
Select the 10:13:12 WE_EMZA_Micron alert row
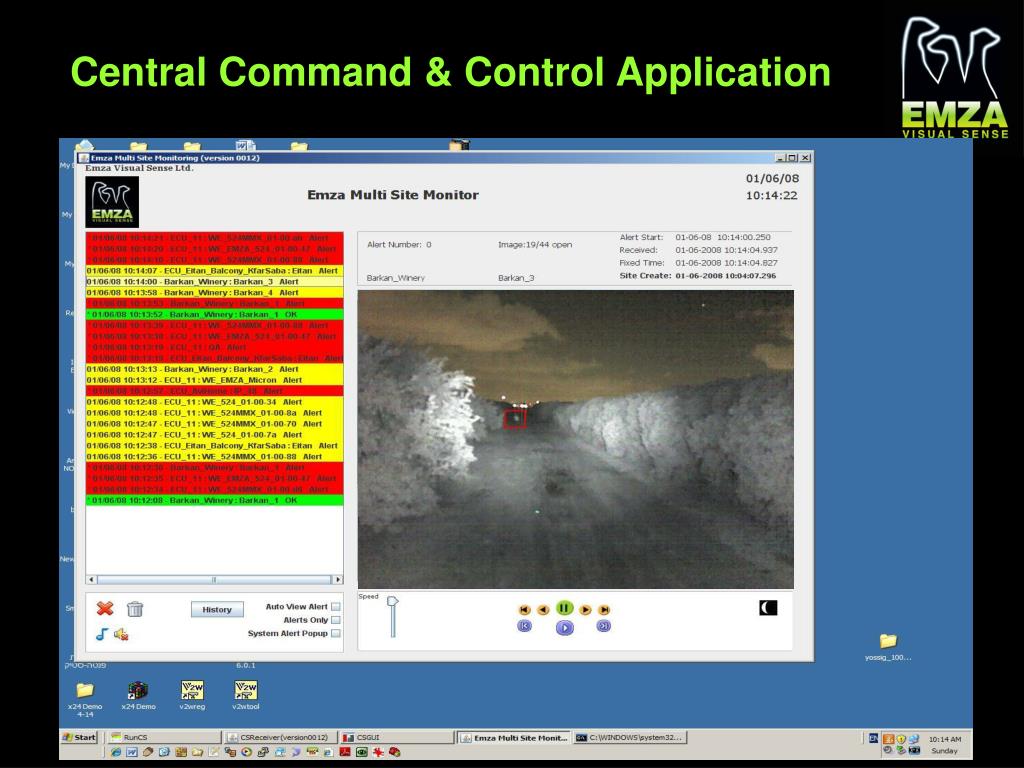pyautogui.click(x=214, y=380)
